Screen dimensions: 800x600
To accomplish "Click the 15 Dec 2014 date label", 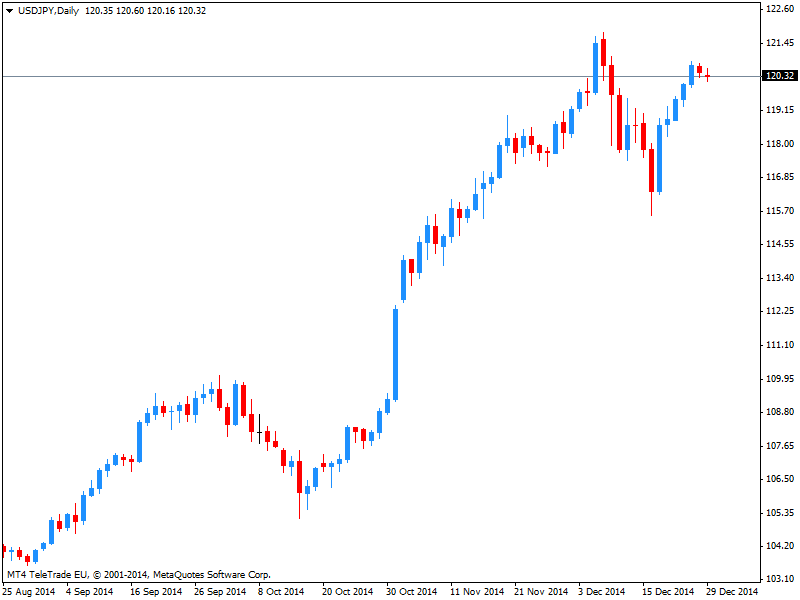I will pyautogui.click(x=668, y=592).
